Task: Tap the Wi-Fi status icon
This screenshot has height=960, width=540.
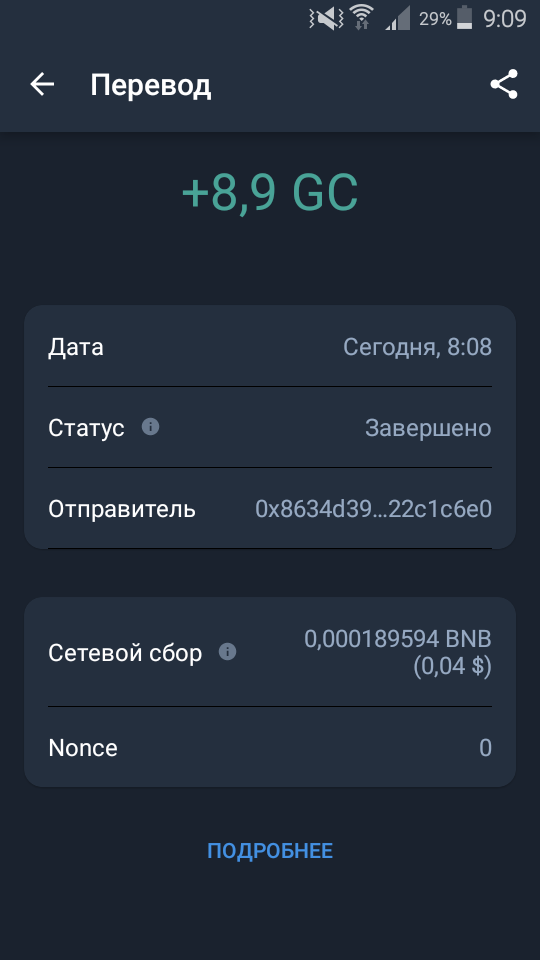Action: pos(362,17)
